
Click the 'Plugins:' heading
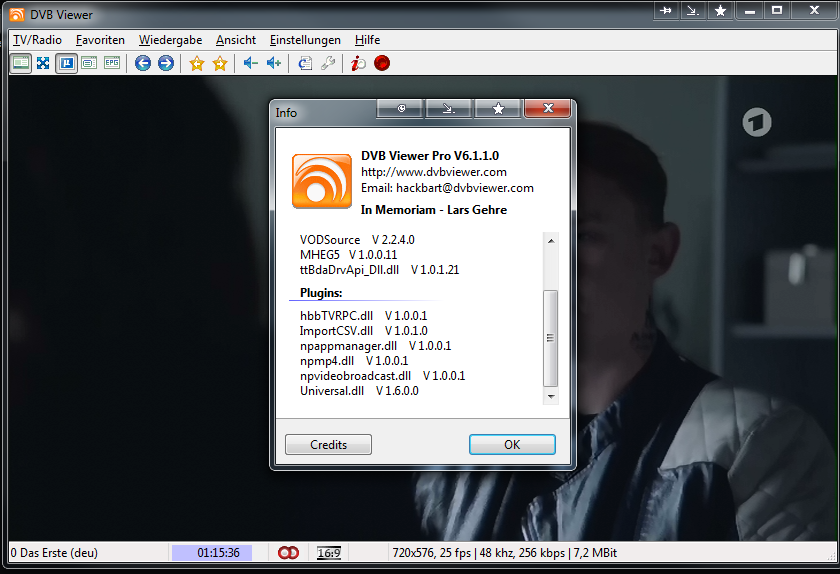point(321,293)
